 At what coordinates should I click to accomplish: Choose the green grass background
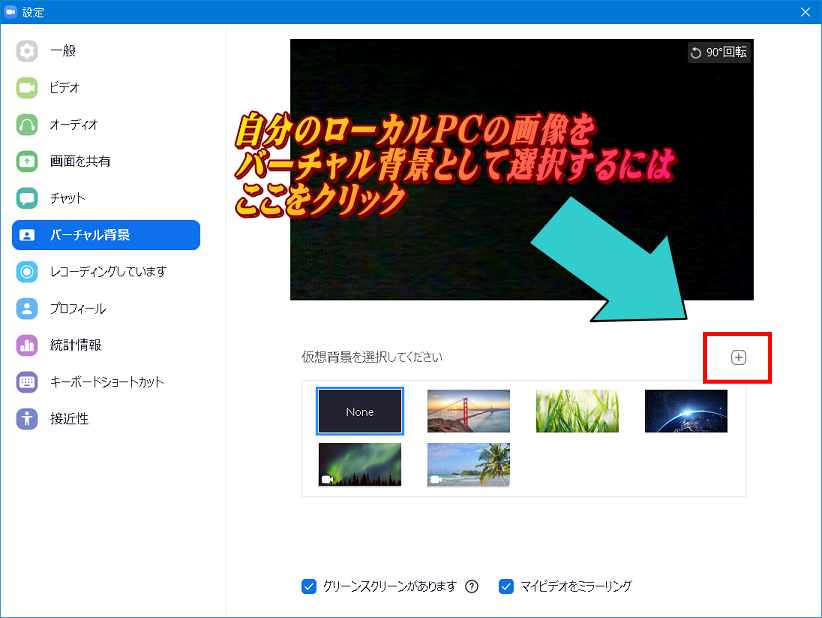coord(577,411)
